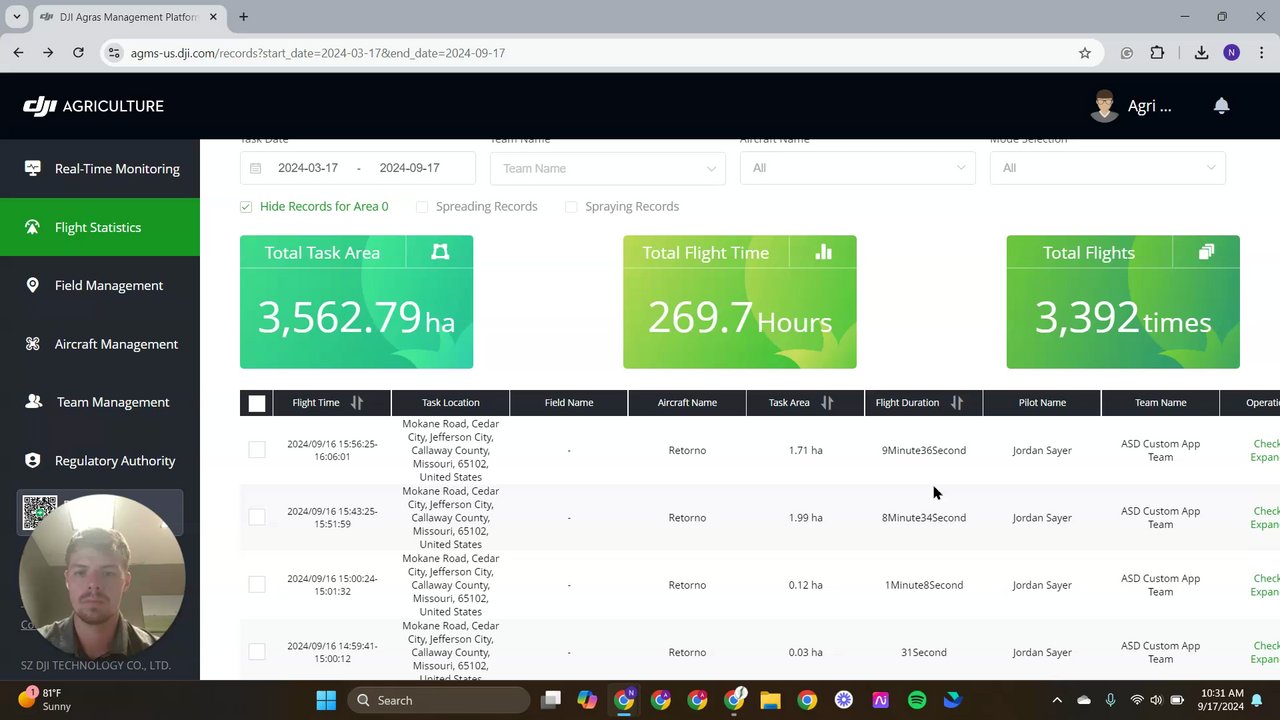Click the 0.12 ha task area cell
Screen dimensions: 1280x720
[805, 585]
